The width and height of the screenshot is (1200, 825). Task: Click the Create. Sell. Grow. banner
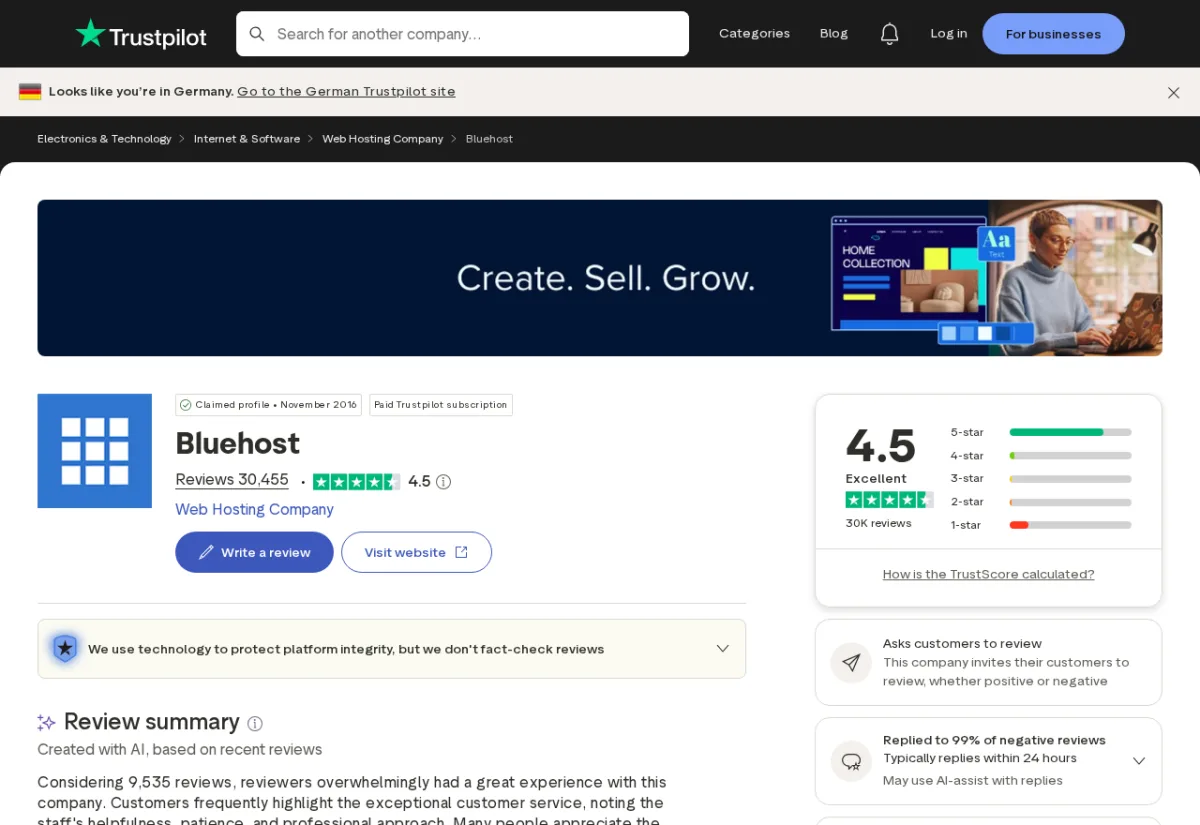pyautogui.click(x=600, y=278)
